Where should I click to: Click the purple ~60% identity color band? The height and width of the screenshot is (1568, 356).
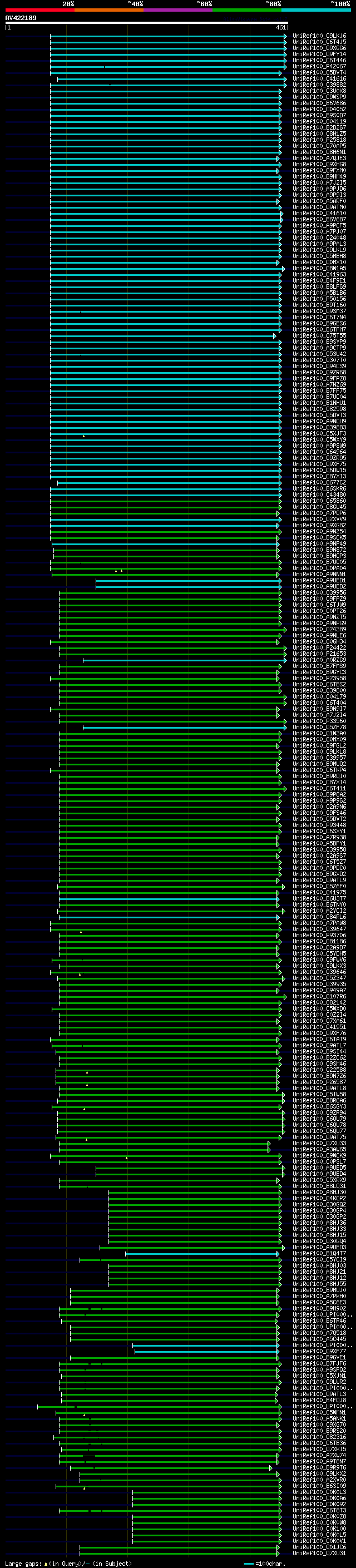pos(179,10)
